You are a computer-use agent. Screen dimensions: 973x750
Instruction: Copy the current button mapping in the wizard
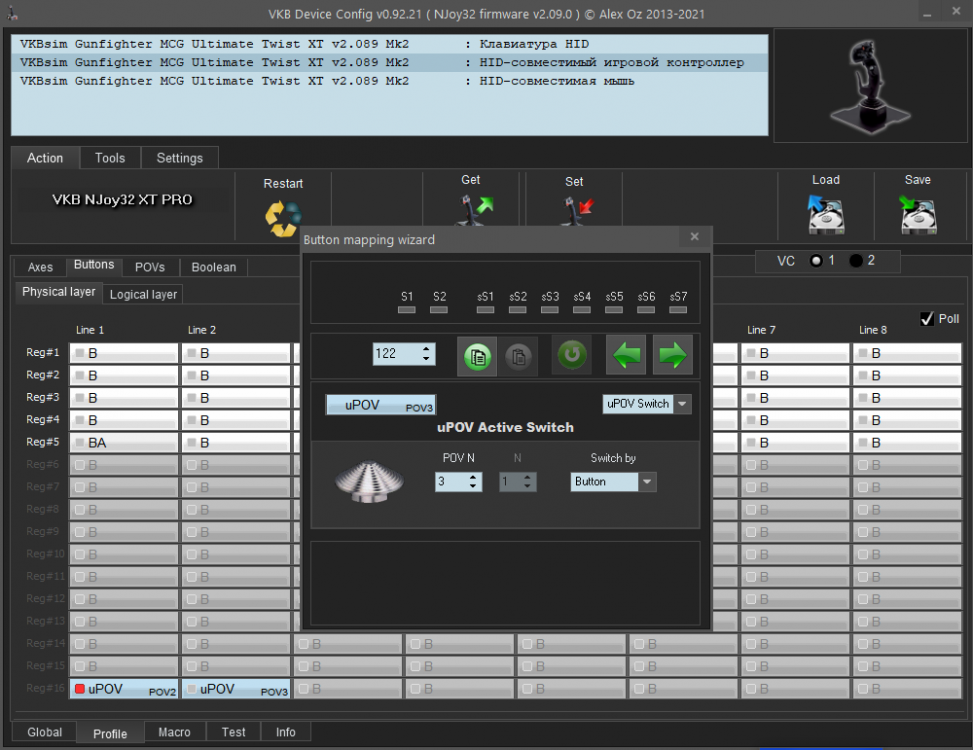[476, 355]
